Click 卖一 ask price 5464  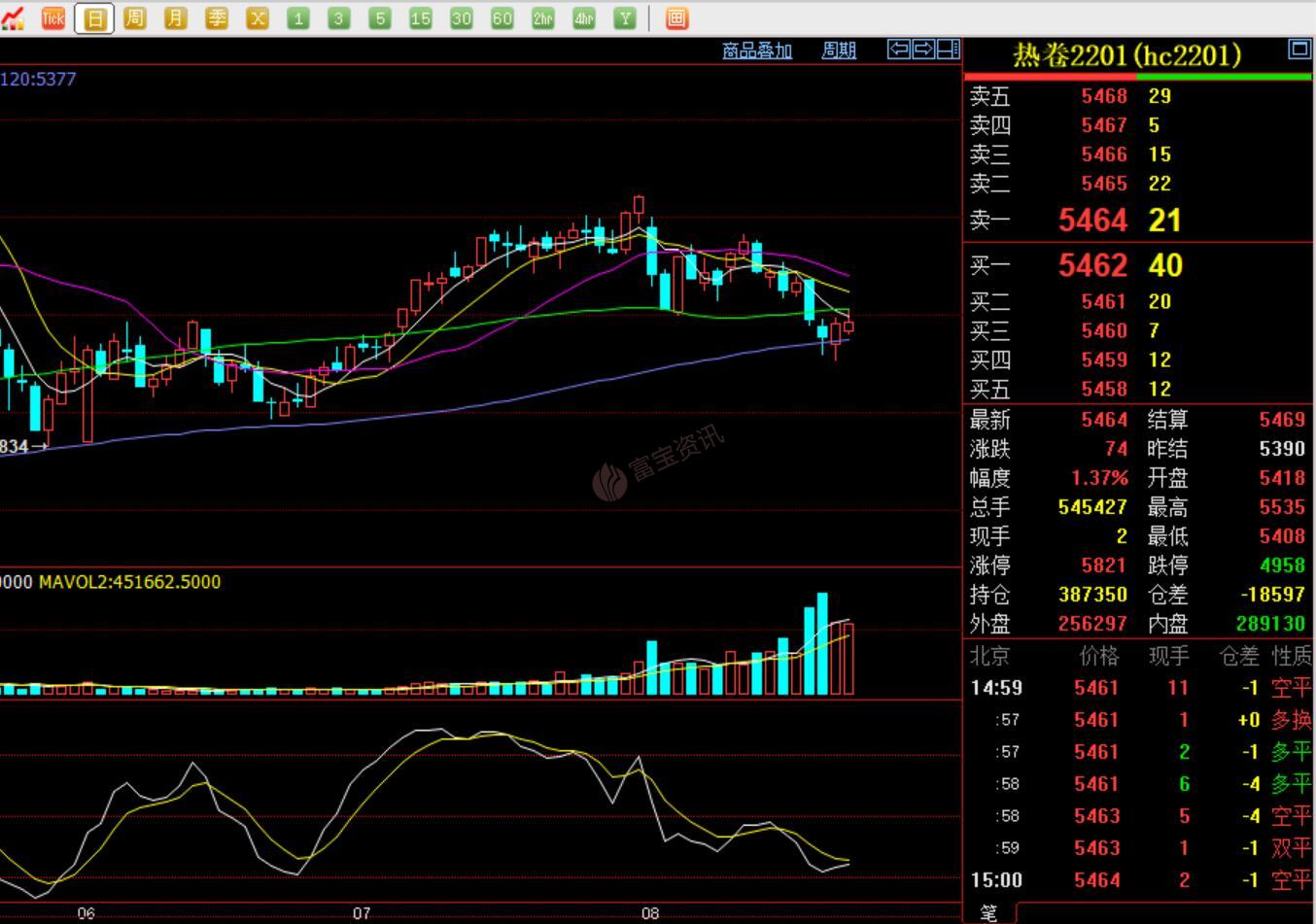pos(1092,221)
